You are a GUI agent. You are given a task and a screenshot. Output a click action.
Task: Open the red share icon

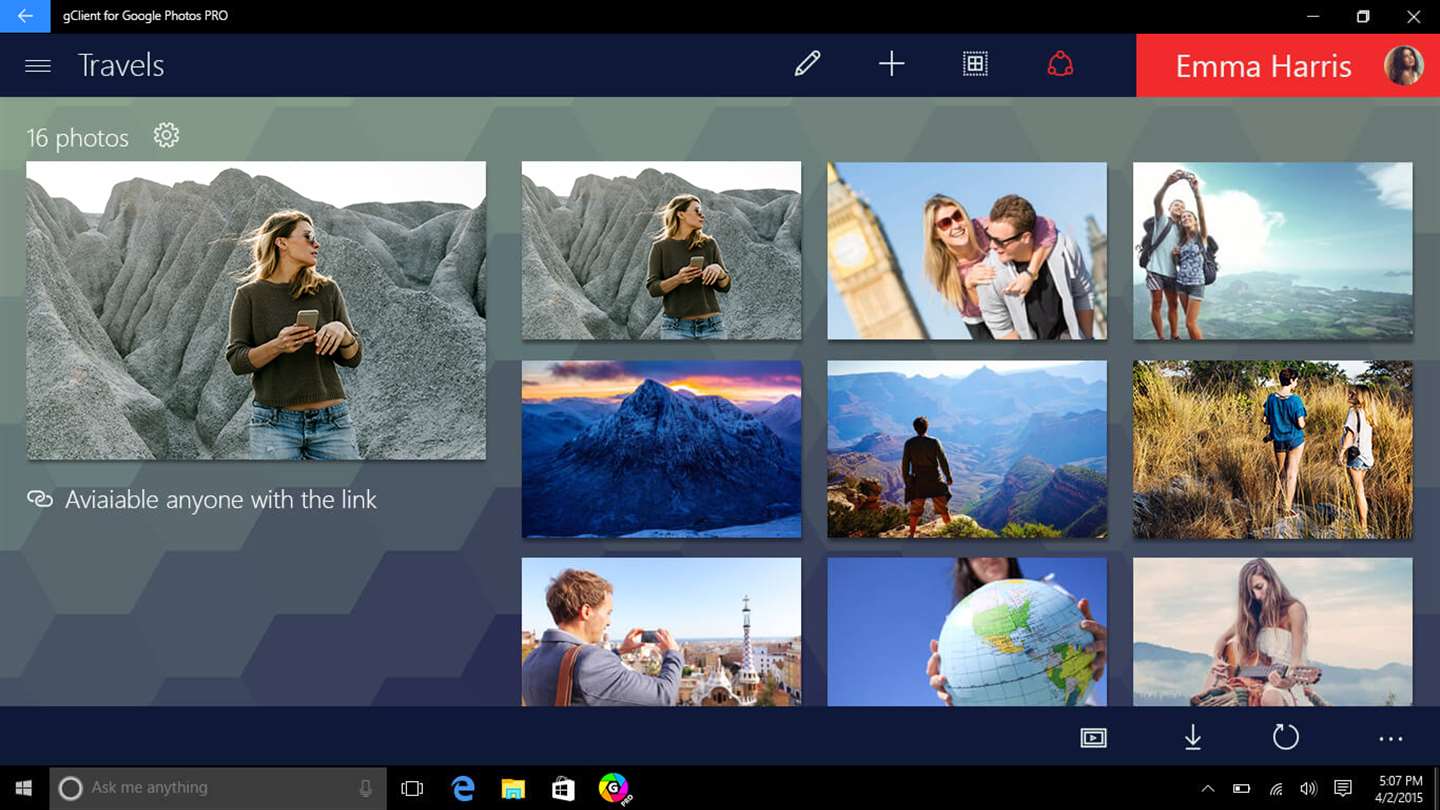tap(1060, 65)
